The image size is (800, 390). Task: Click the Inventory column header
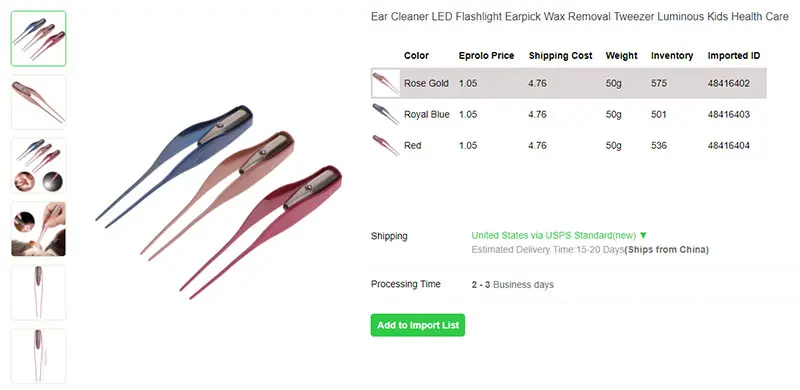[672, 56]
